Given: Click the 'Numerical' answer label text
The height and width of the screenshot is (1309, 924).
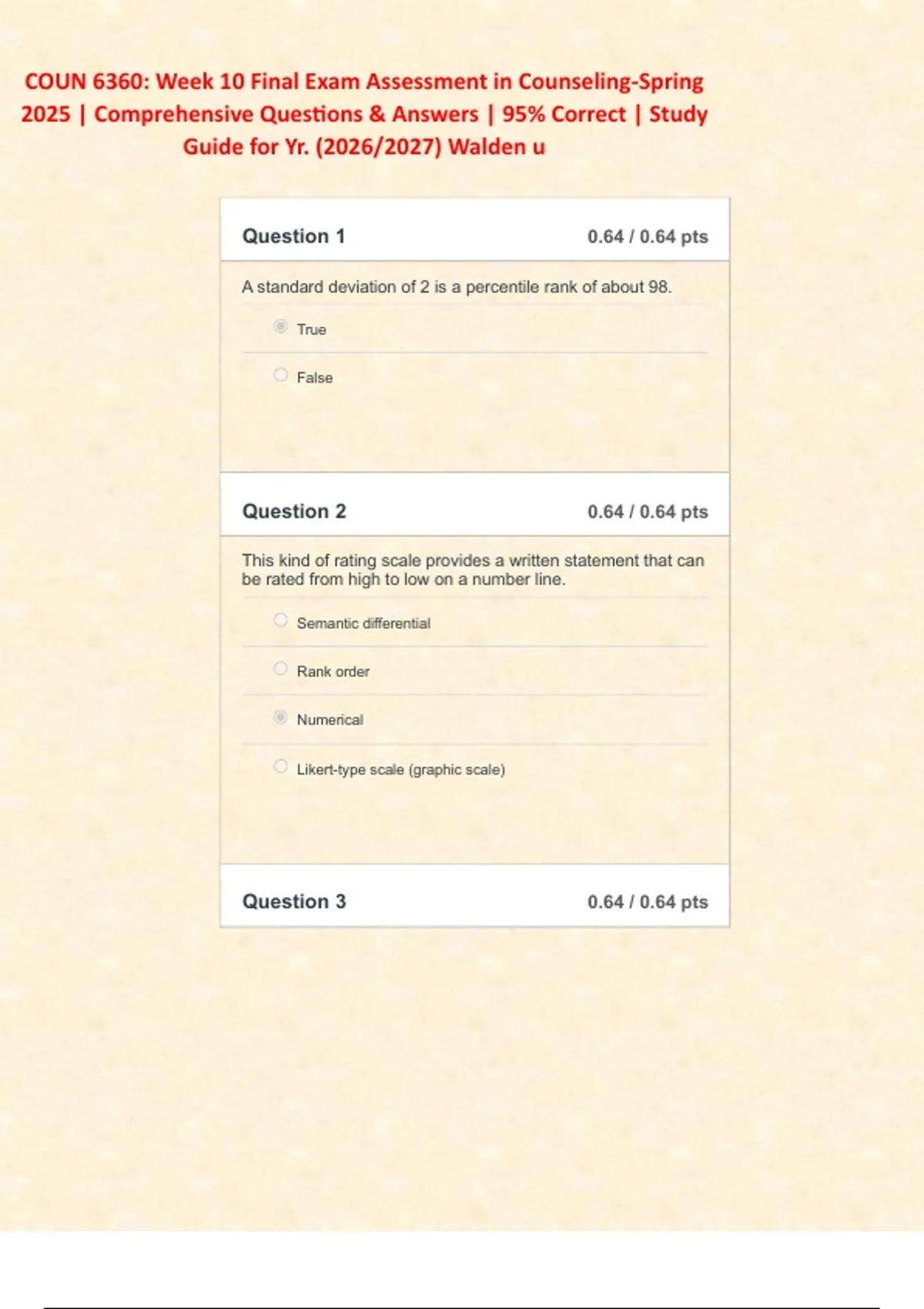Looking at the screenshot, I should (x=330, y=720).
